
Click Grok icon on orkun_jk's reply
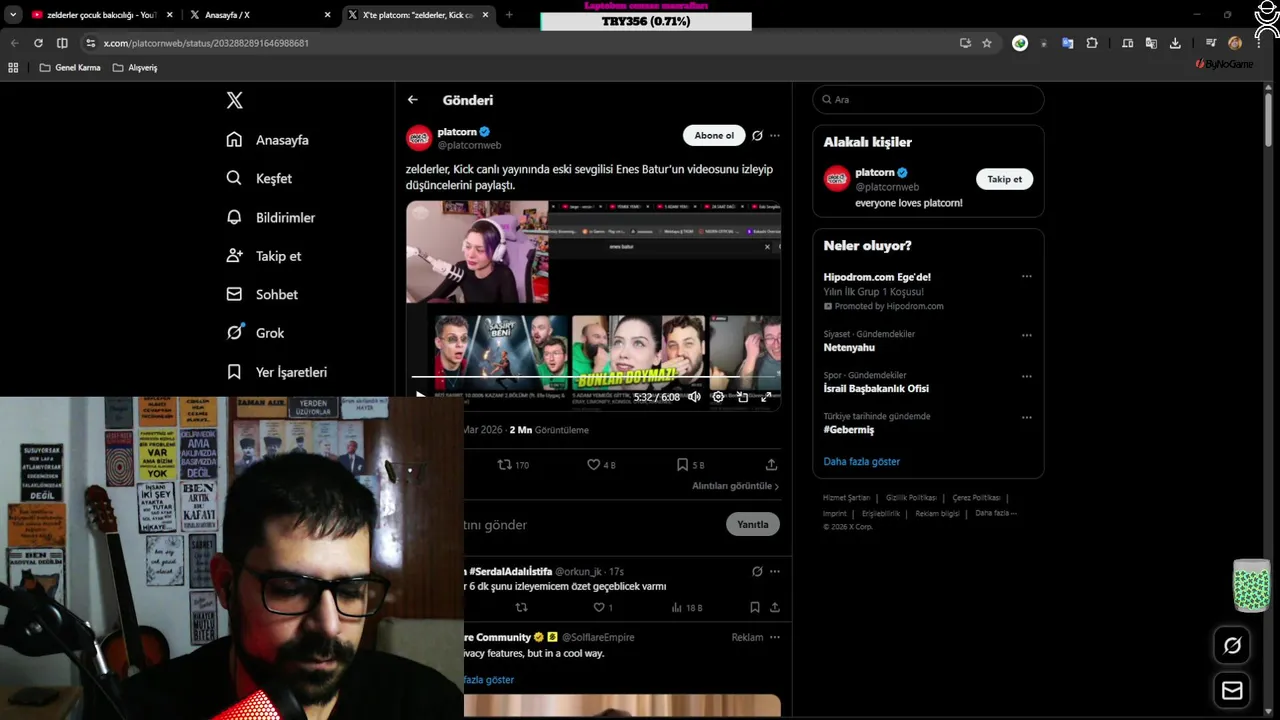click(x=757, y=571)
